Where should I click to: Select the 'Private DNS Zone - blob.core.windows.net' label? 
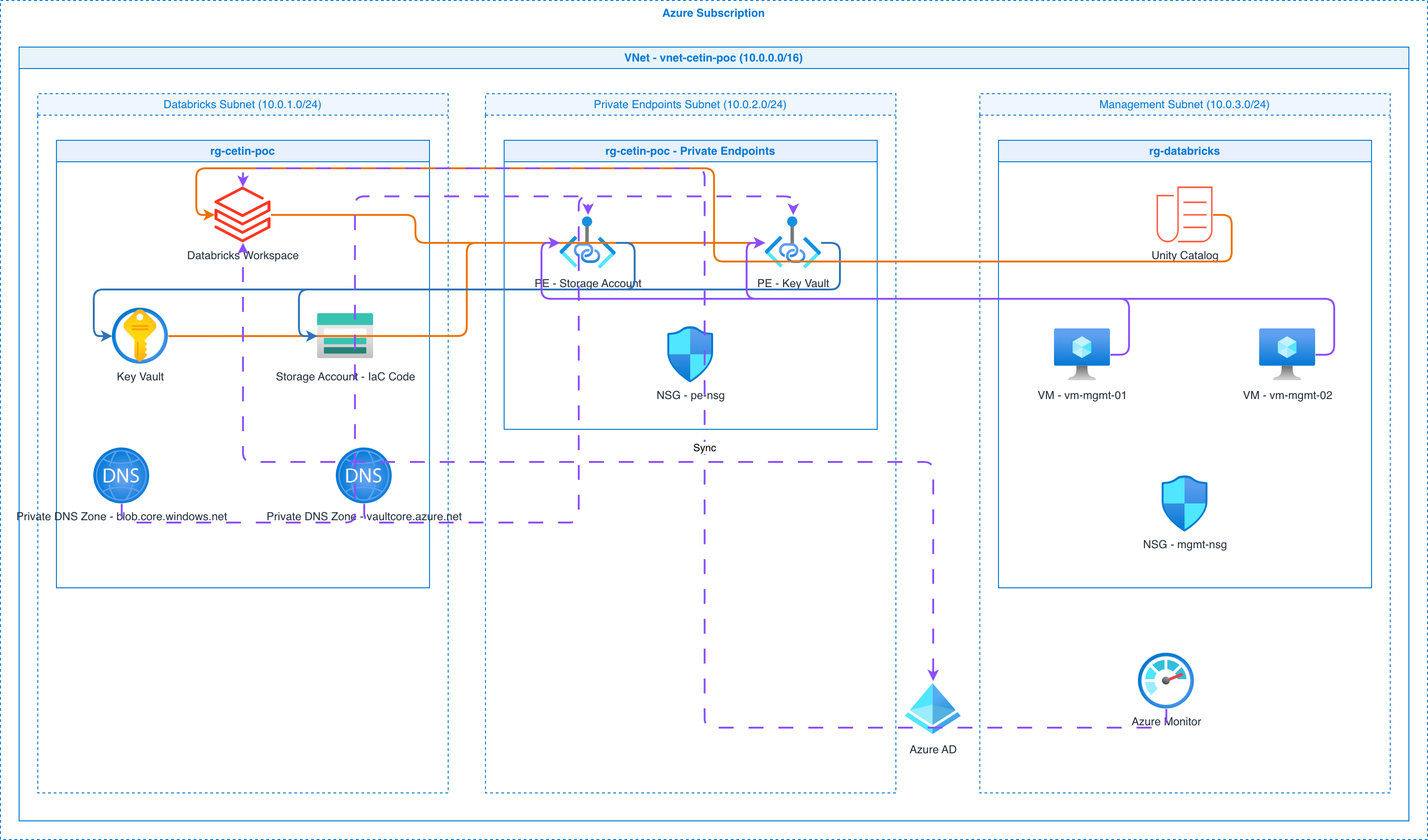121,516
